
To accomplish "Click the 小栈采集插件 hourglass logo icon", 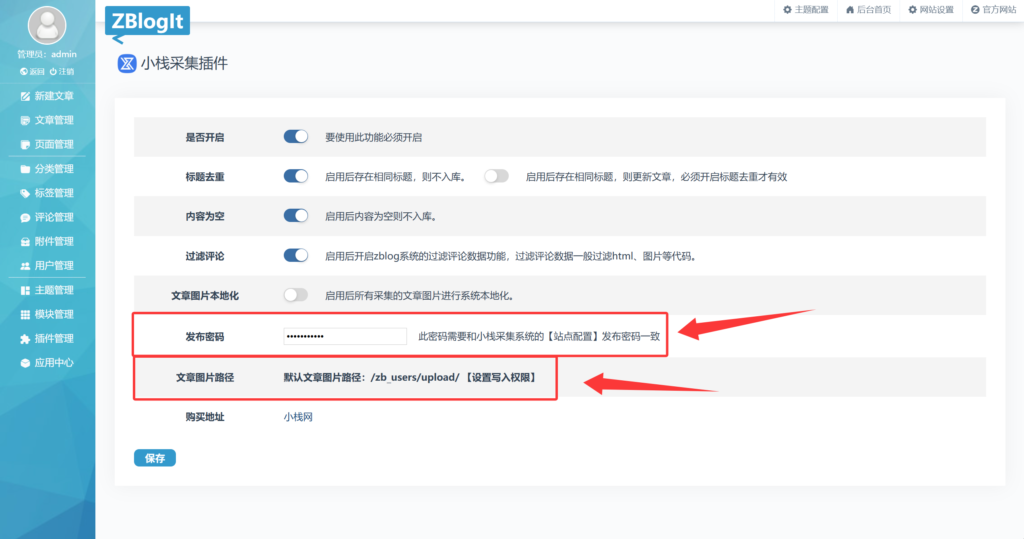I will pyautogui.click(x=127, y=63).
